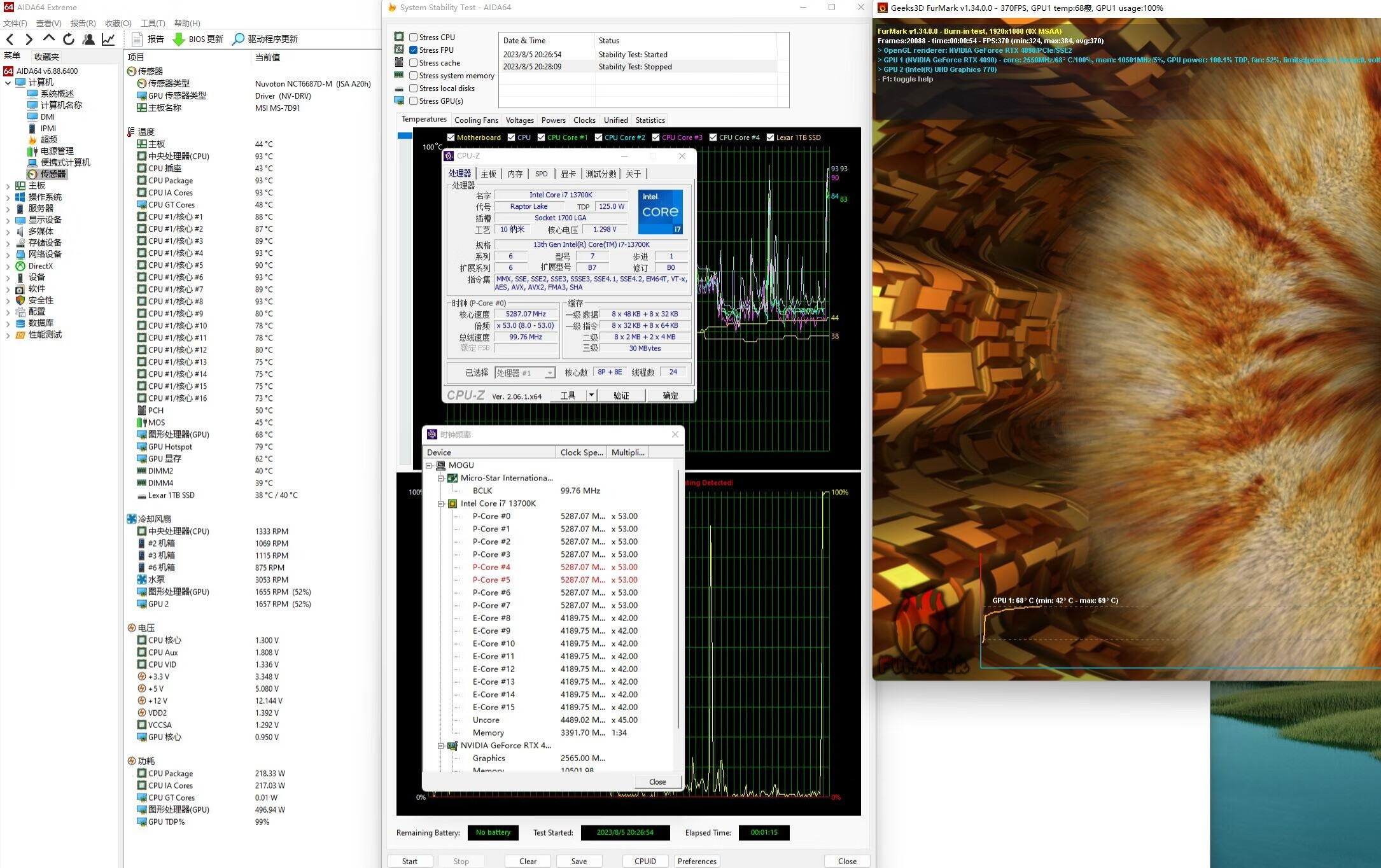Image resolution: width=1381 pixels, height=868 pixels.
Task: Click Close button in clock frequency window
Action: point(657,781)
